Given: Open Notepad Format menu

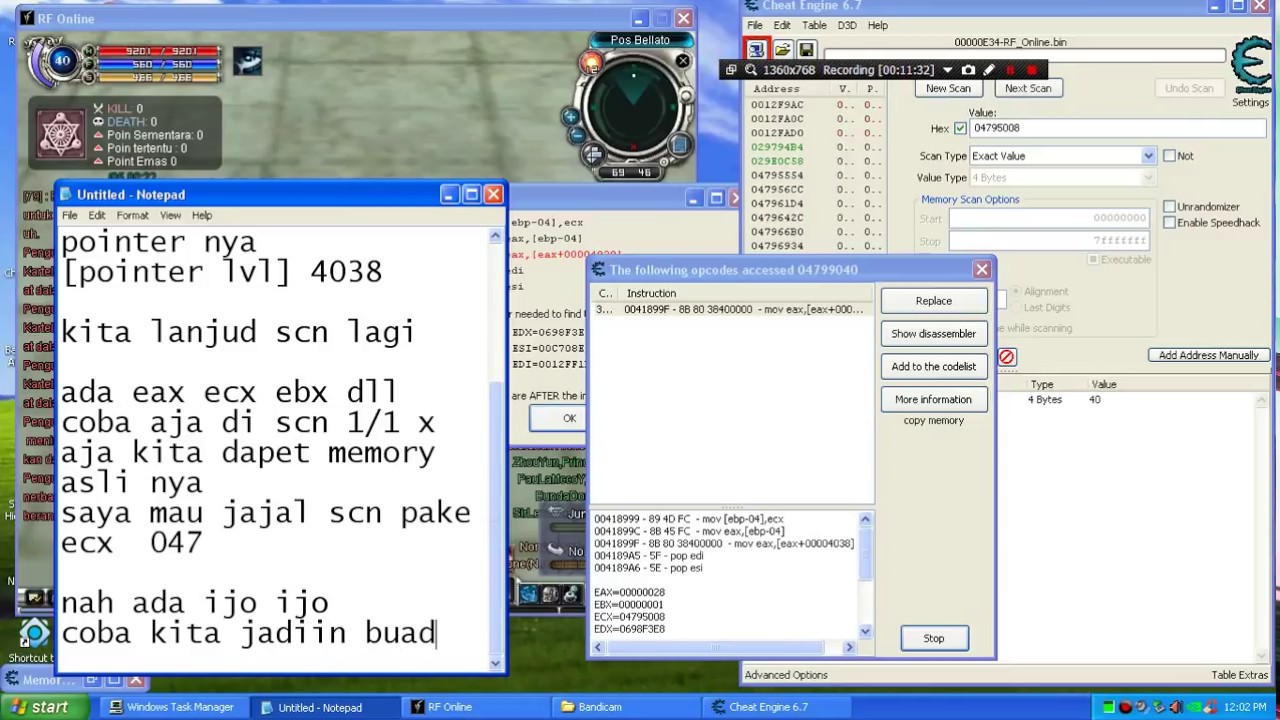Looking at the screenshot, I should 132,215.
